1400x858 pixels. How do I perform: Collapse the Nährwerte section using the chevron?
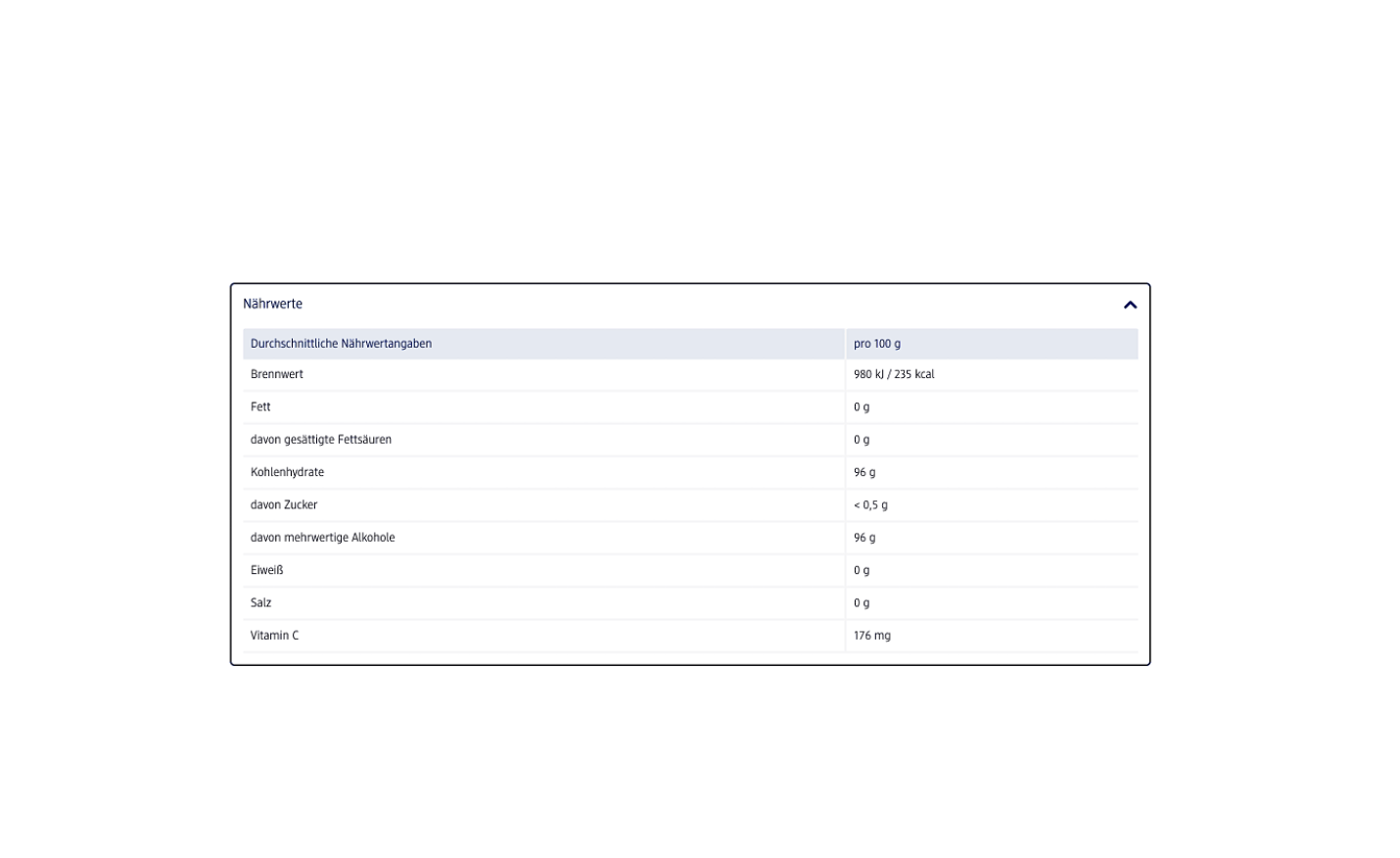(1130, 305)
